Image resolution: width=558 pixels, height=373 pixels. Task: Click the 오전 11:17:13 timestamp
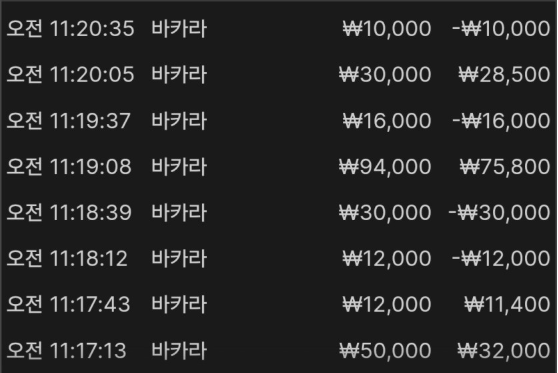coord(66,351)
